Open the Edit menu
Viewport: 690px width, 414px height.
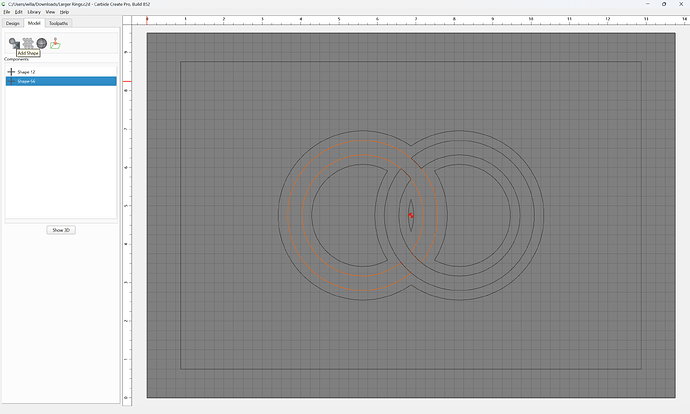point(18,12)
